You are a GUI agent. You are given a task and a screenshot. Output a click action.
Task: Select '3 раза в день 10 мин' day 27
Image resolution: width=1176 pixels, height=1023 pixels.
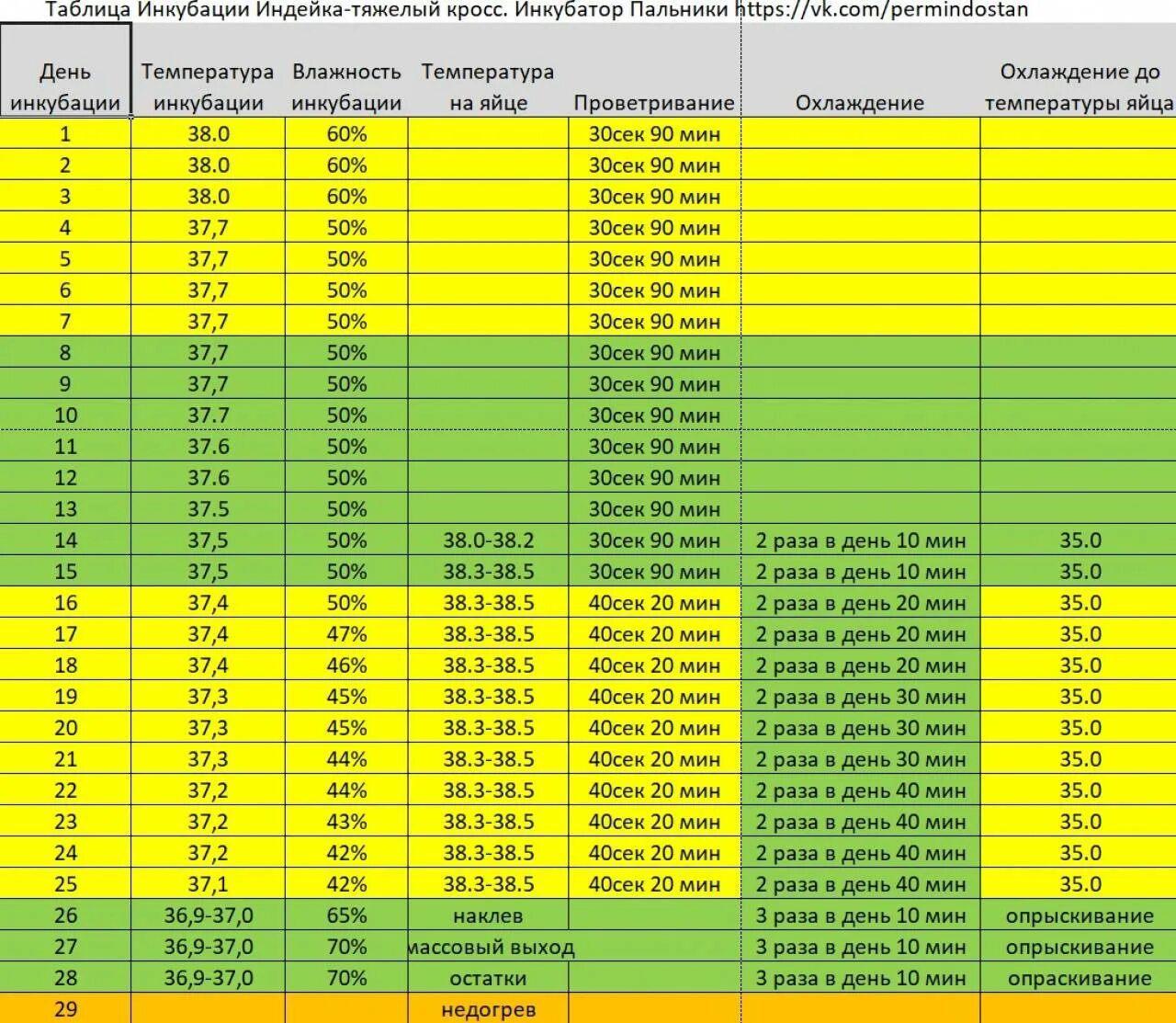pyautogui.click(x=860, y=947)
